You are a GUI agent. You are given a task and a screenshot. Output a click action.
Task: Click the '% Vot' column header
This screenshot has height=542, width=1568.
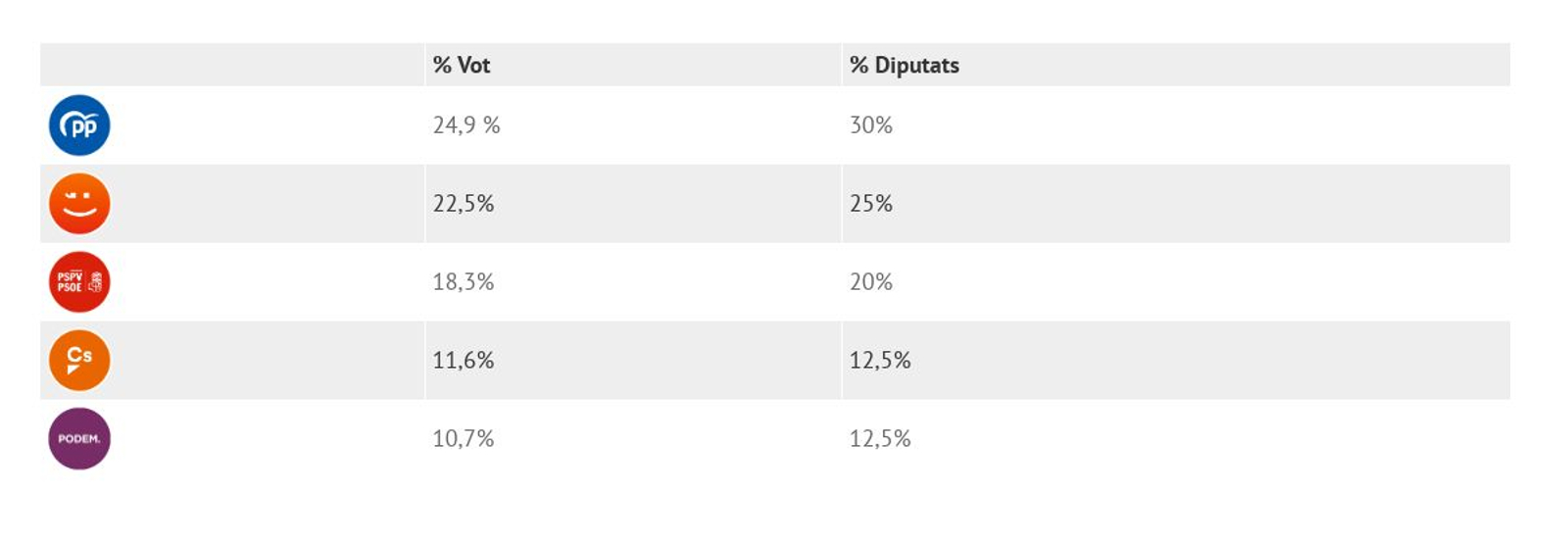click(x=462, y=66)
